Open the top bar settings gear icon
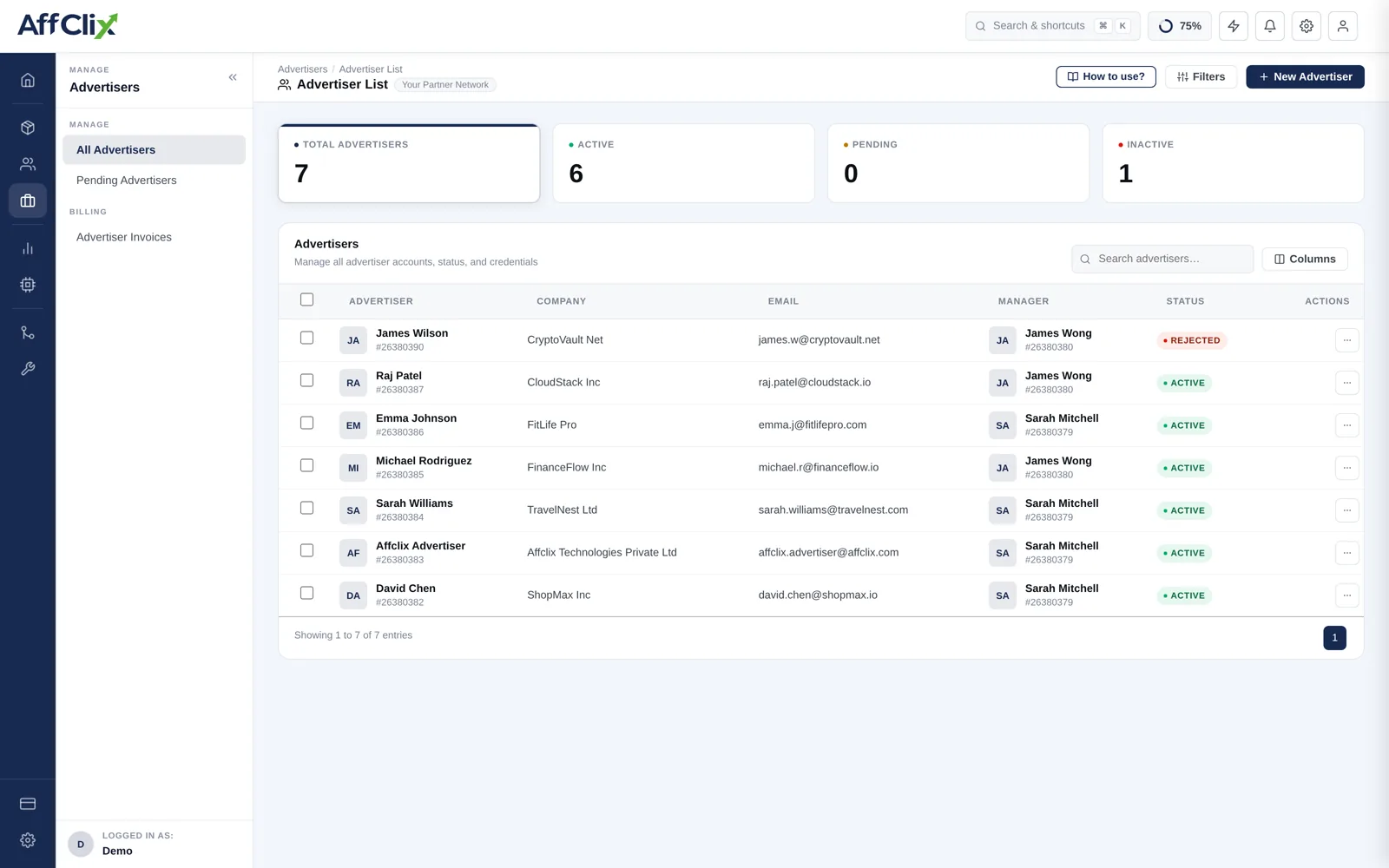 coord(1307,26)
